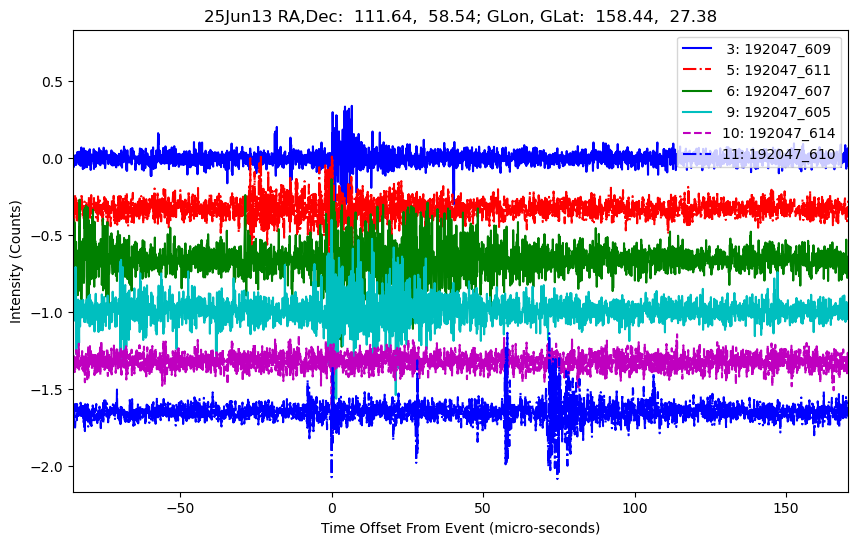This screenshot has width=858, height=545.
Task: Click the x-axis tick label 100
Action: (x=634, y=506)
